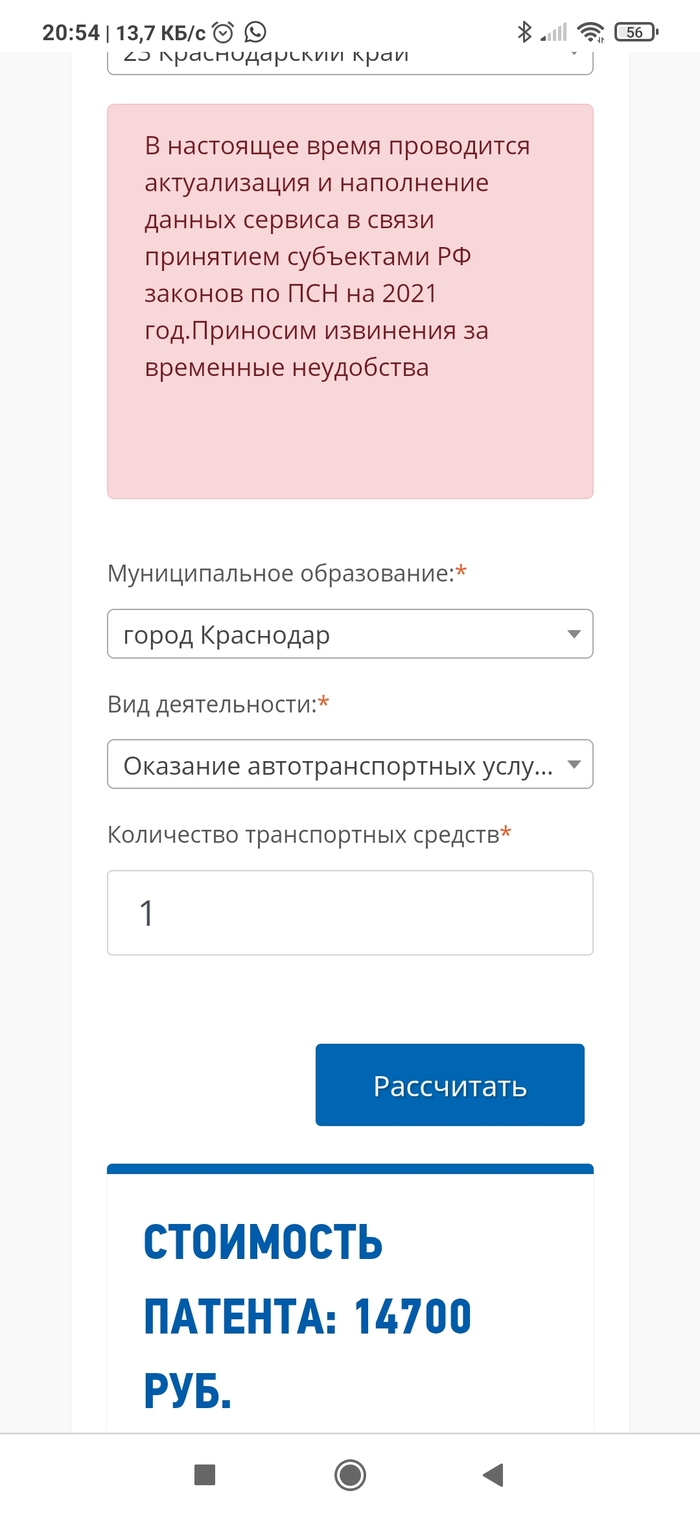700x1517 pixels.
Task: Tap the pink service update notice
Action: pos(350,300)
